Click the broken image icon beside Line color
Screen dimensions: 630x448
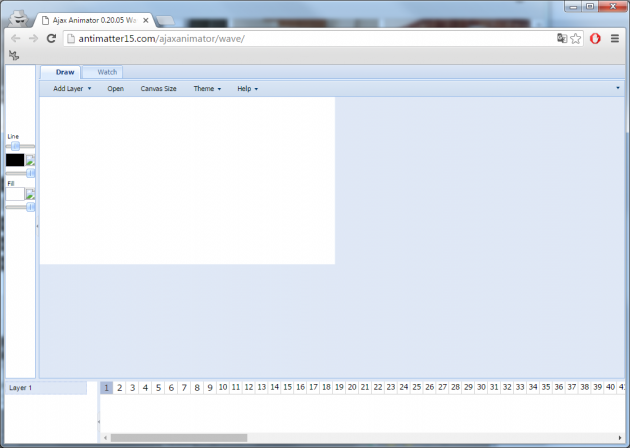coord(31,160)
